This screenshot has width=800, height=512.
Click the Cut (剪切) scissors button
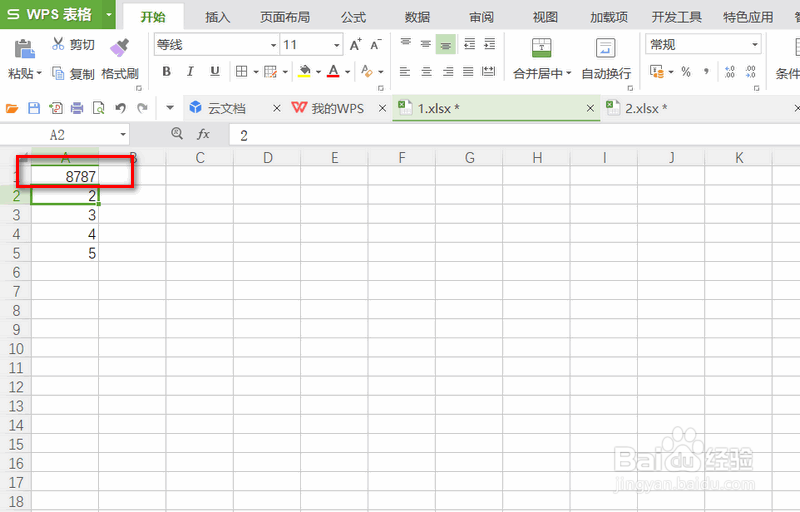click(73, 45)
